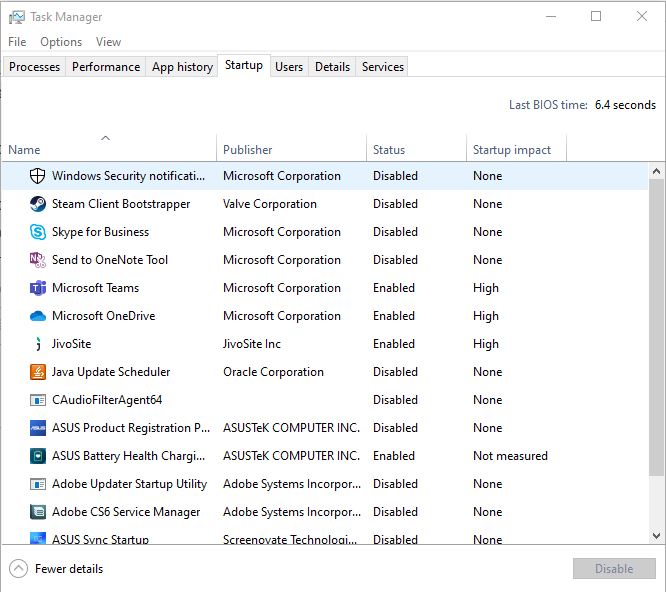This screenshot has height=592, width=666.
Task: Open the View menu
Action: [x=108, y=42]
